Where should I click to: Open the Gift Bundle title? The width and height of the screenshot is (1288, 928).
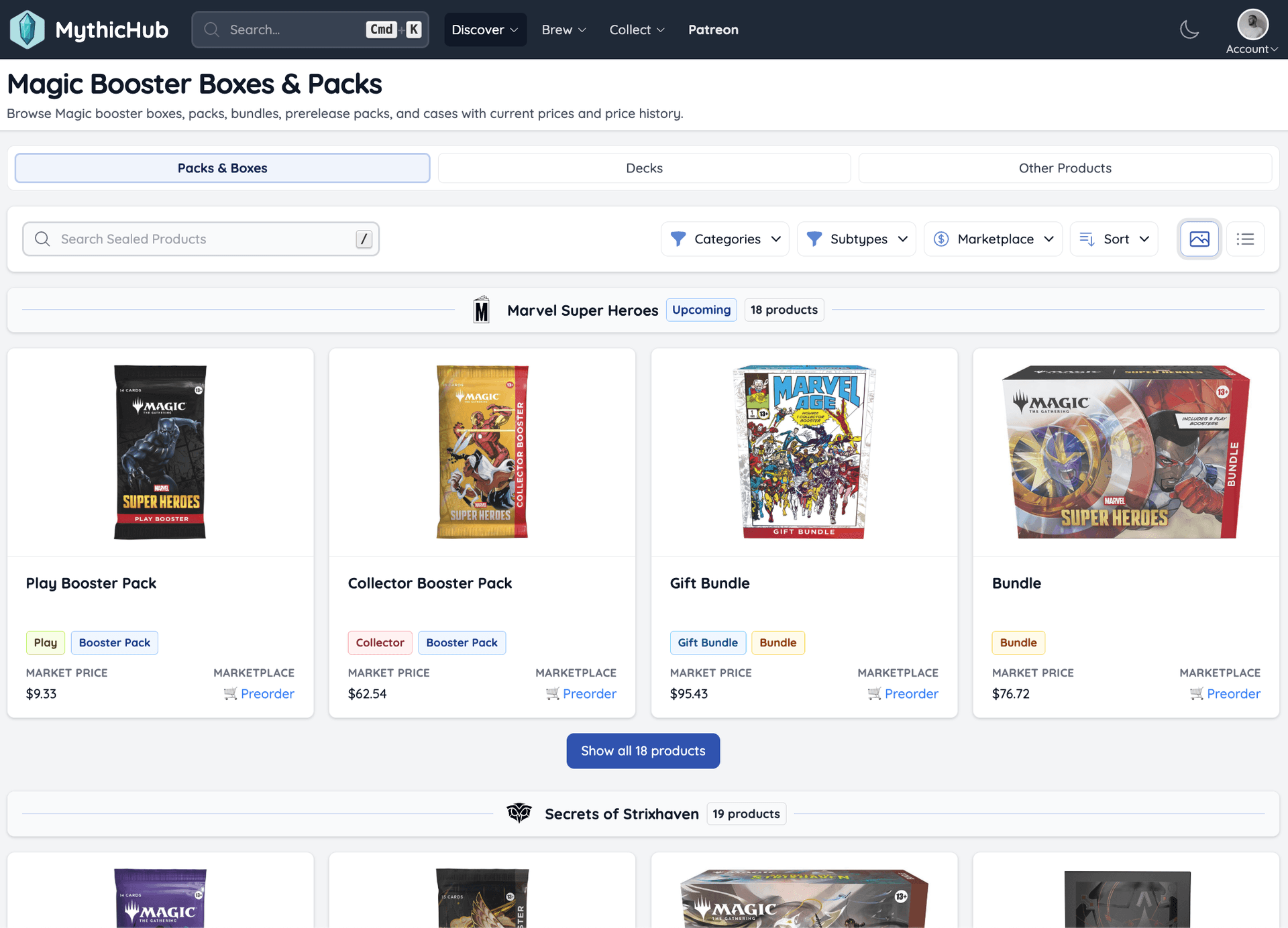[710, 583]
